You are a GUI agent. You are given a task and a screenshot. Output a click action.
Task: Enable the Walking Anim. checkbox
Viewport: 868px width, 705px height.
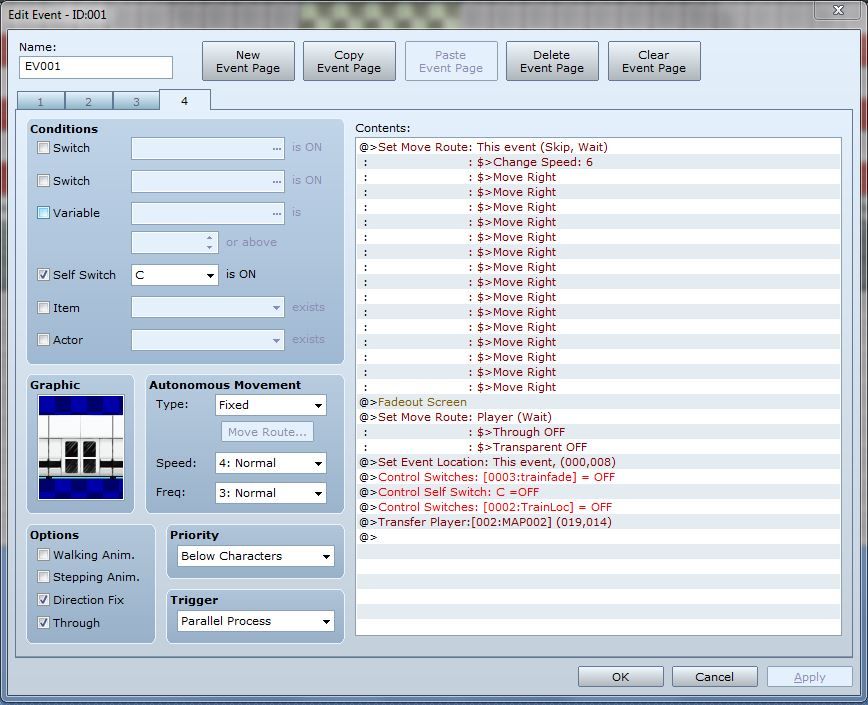(x=44, y=555)
